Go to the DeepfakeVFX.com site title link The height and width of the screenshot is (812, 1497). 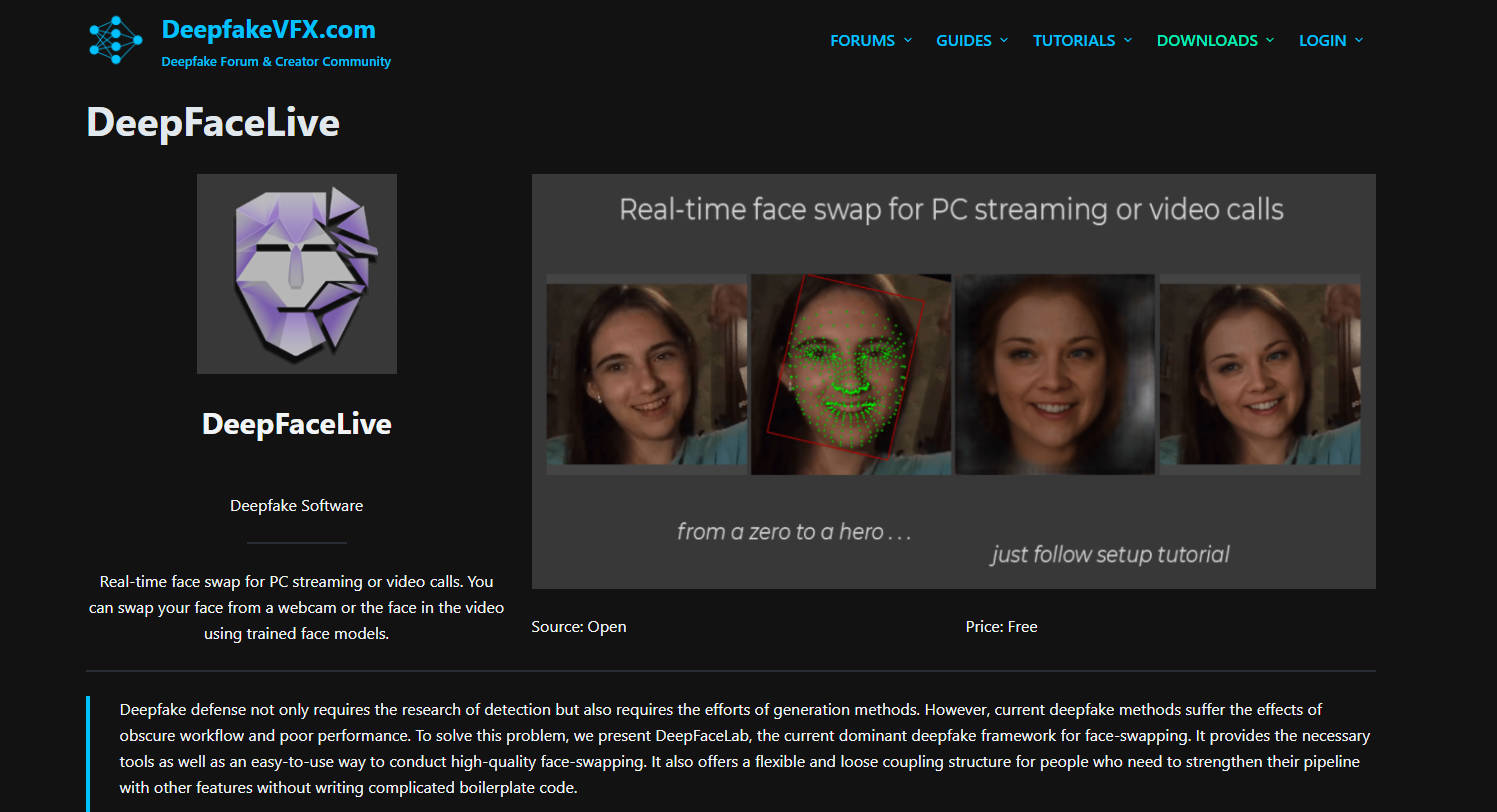coord(268,29)
